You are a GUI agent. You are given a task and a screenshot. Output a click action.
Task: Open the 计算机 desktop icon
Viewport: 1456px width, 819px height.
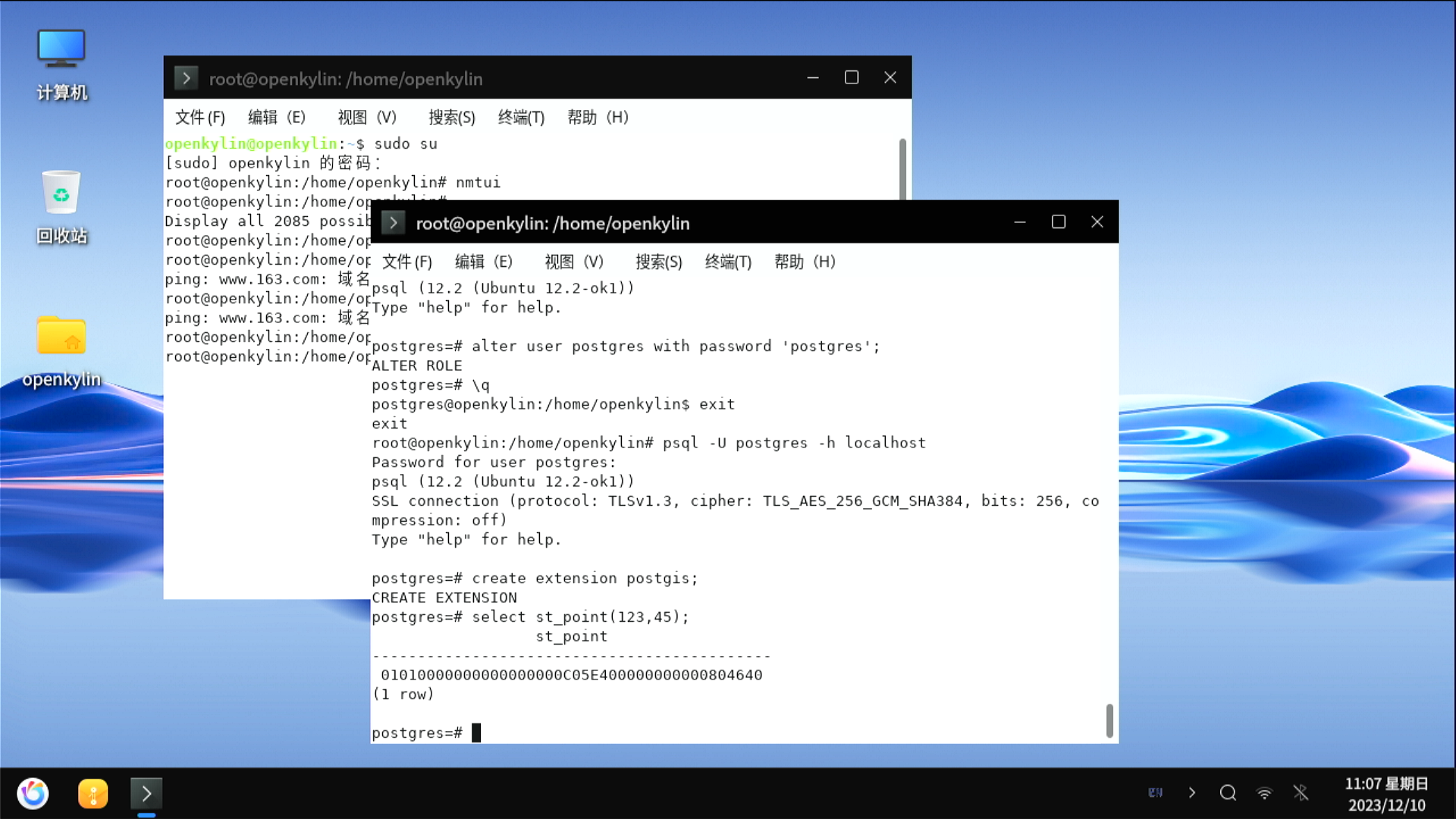click(x=61, y=64)
